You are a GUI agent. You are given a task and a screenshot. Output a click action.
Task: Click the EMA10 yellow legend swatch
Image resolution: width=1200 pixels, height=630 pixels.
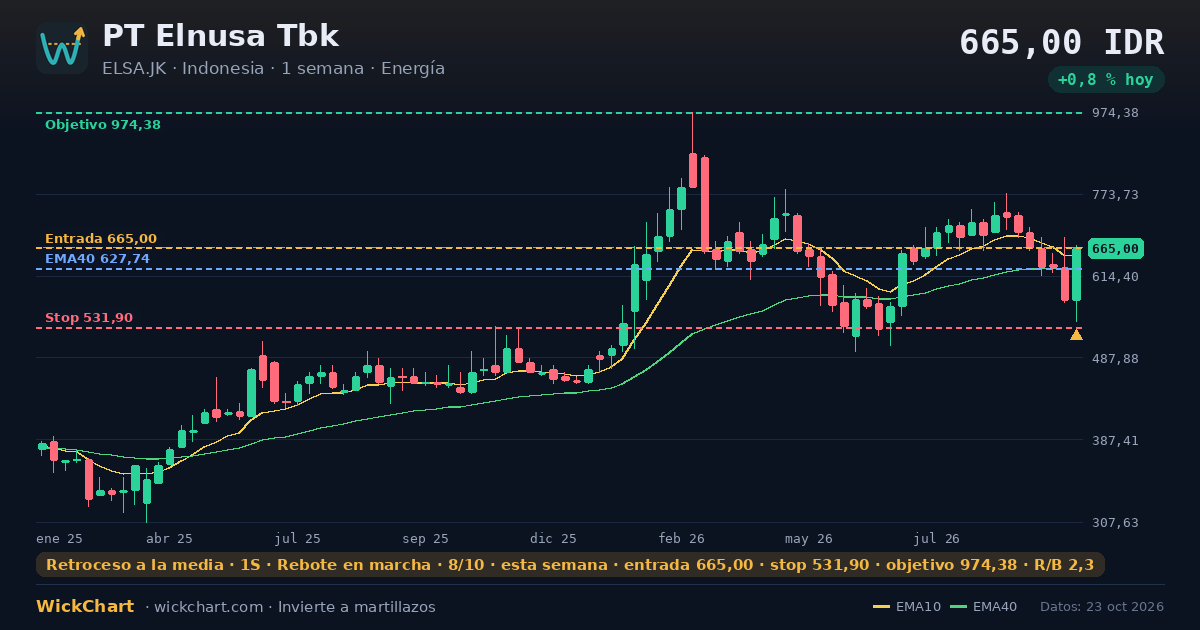tap(881, 607)
